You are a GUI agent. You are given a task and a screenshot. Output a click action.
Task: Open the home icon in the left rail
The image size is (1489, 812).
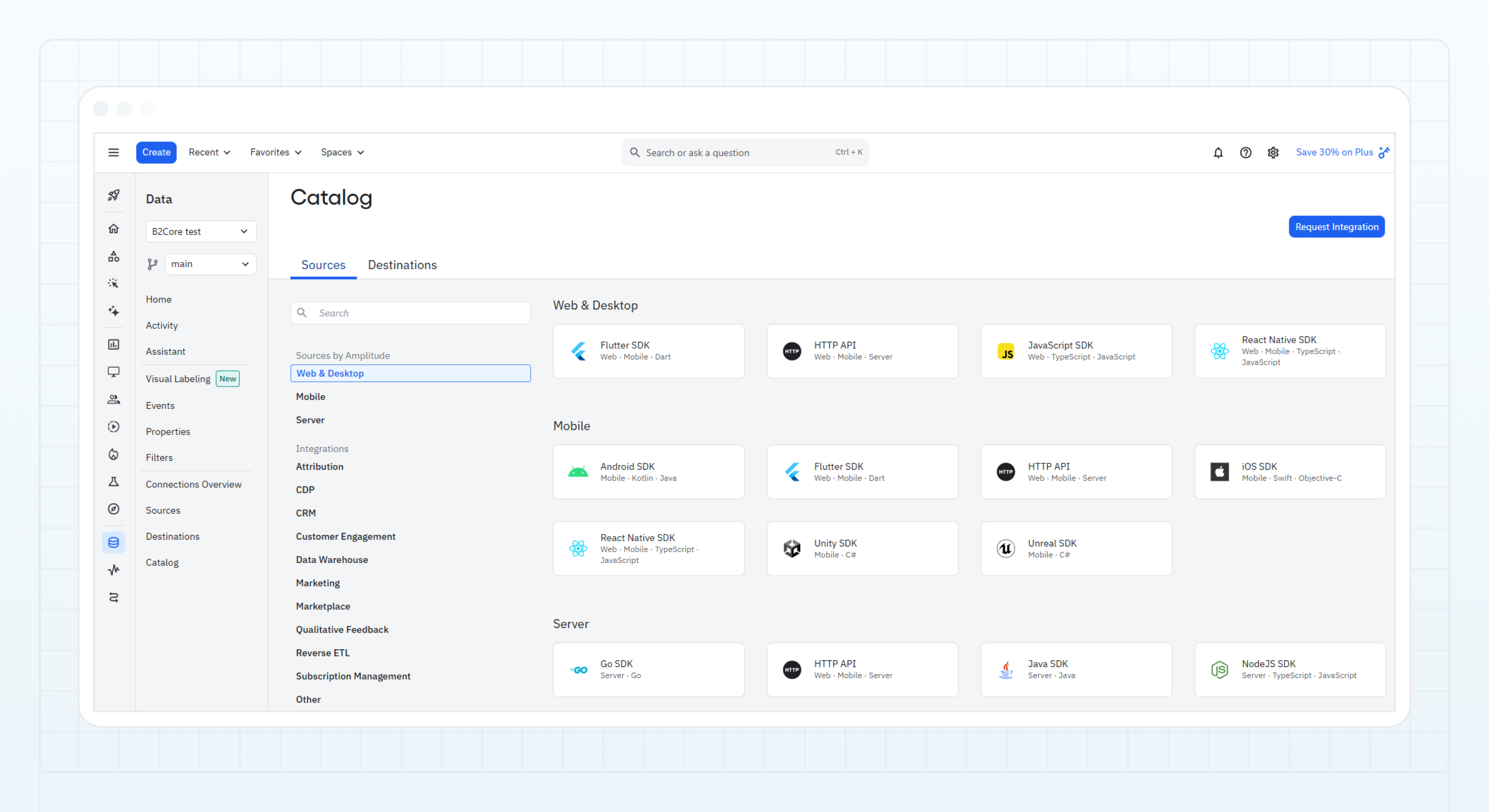pyautogui.click(x=114, y=229)
